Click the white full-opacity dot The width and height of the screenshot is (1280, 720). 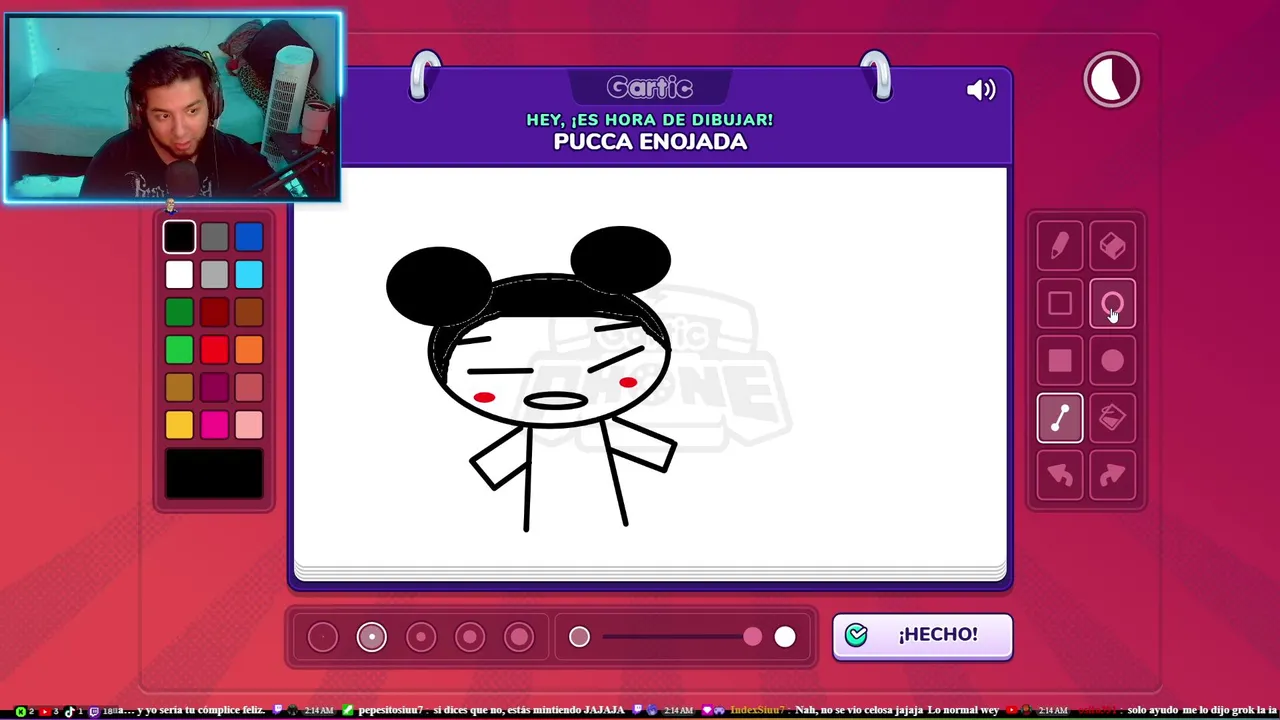pos(785,637)
